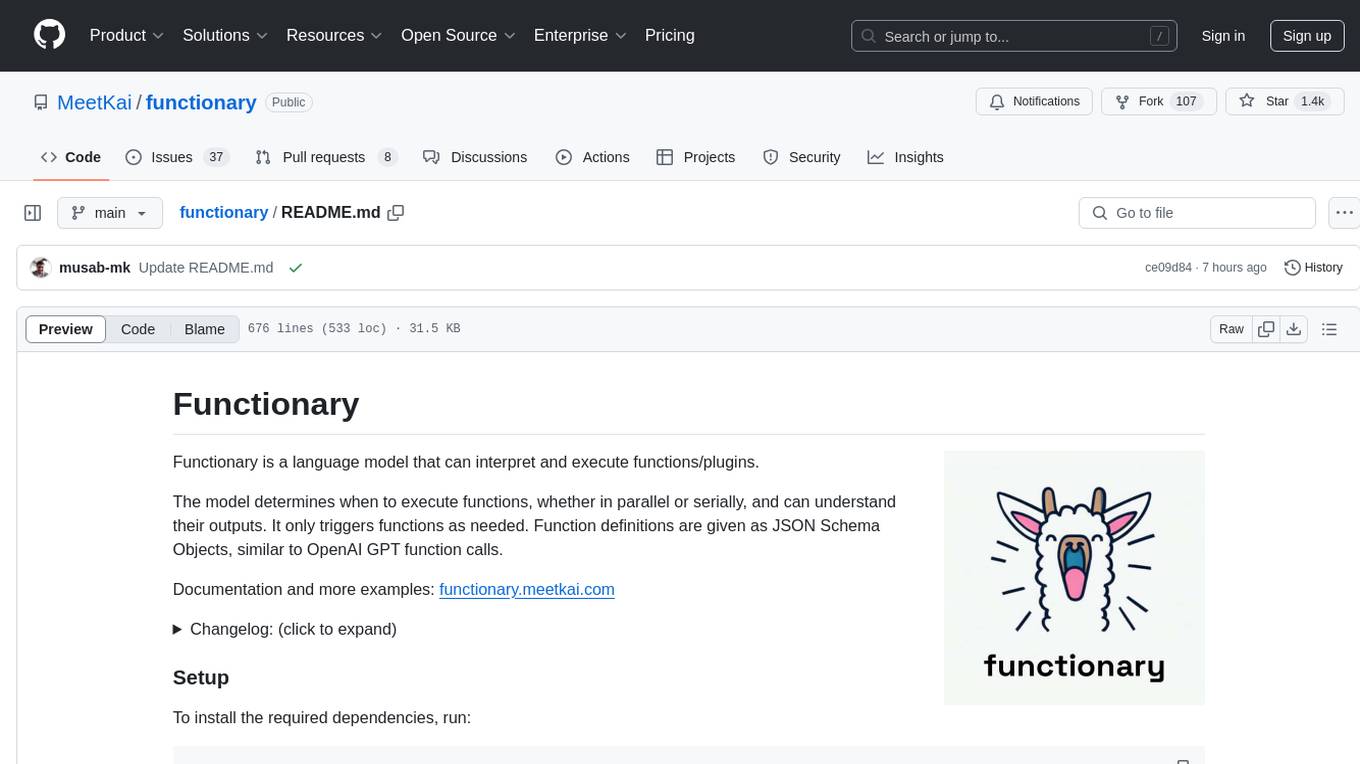This screenshot has height=764, width=1360.
Task: Click the Notifications bell button
Action: [1034, 101]
